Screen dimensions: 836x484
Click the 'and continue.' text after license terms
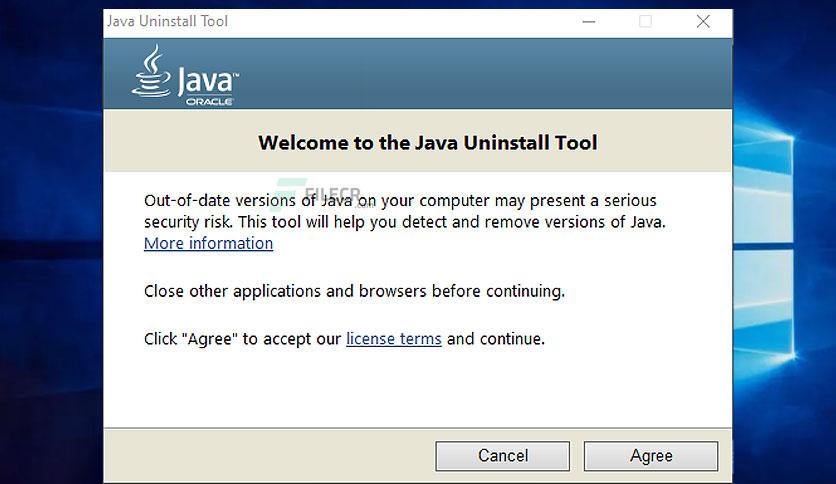point(496,338)
